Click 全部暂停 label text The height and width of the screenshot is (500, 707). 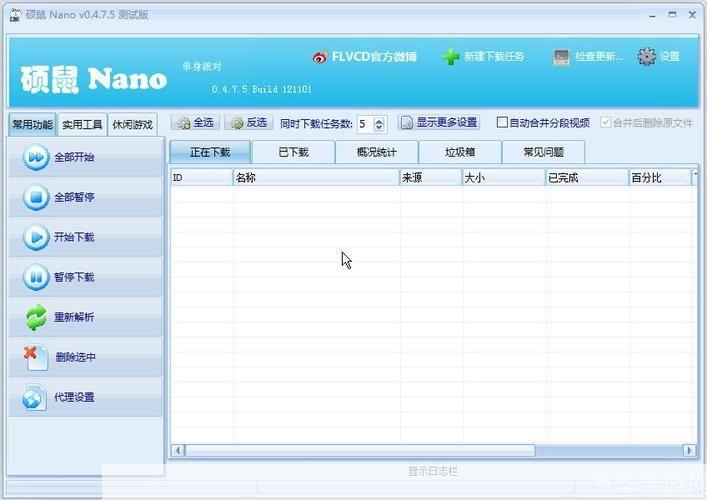[x=74, y=197]
